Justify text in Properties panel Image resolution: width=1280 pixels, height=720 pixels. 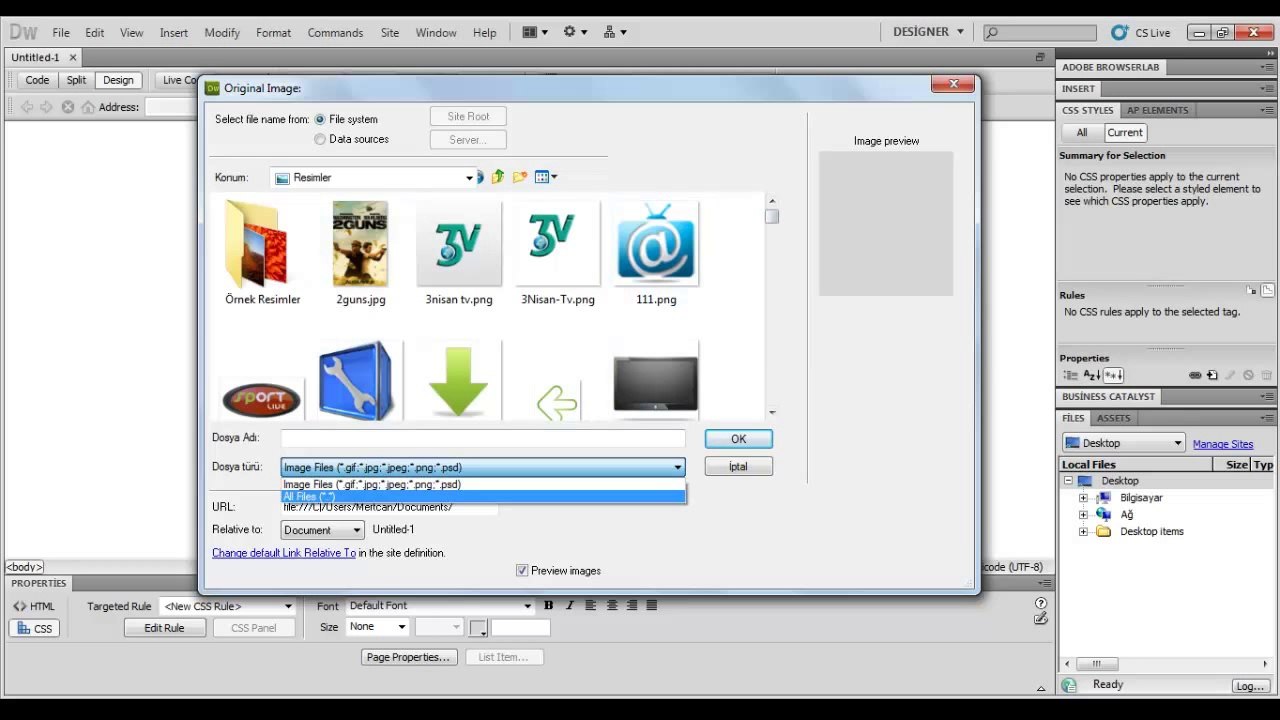click(x=652, y=605)
